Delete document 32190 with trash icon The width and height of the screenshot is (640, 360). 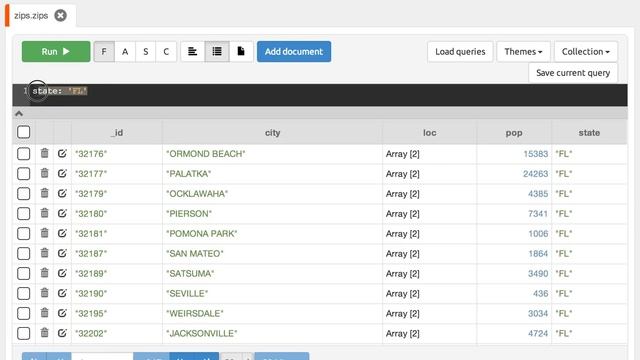coord(44,293)
